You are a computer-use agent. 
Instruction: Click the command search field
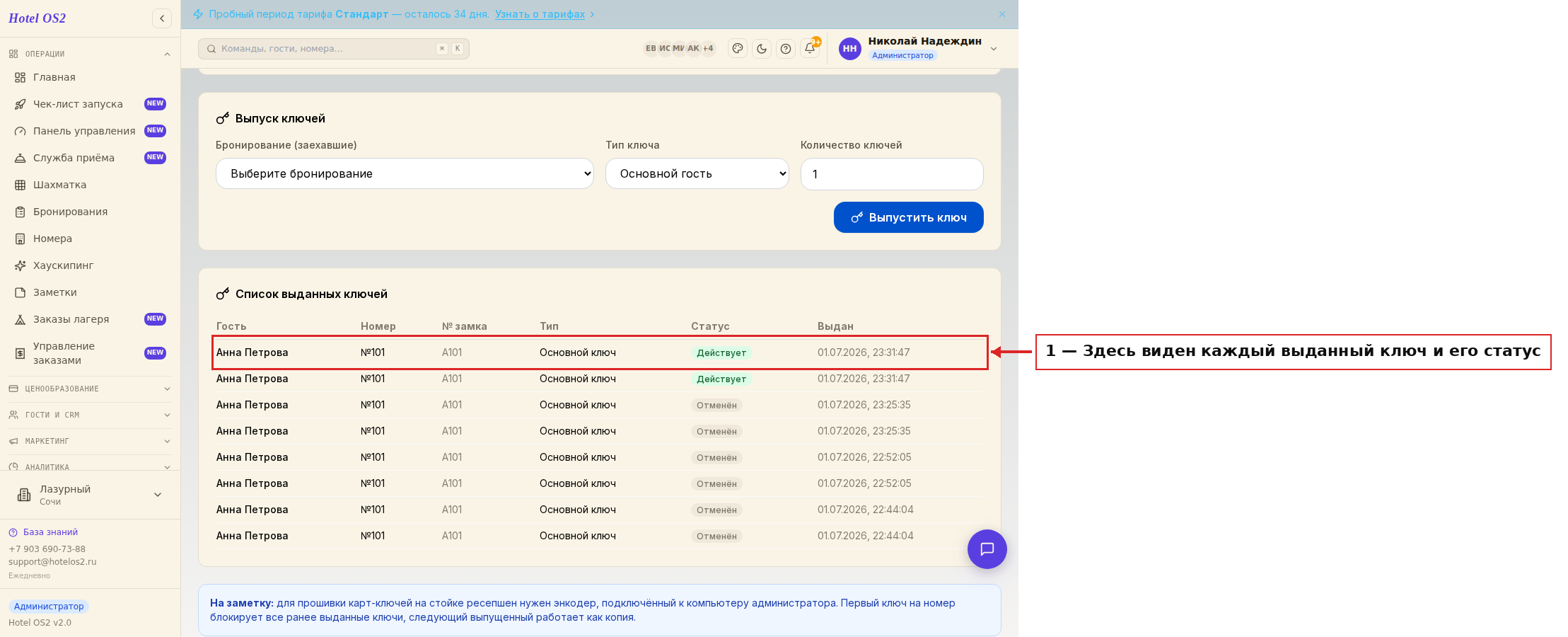pyautogui.click(x=334, y=49)
